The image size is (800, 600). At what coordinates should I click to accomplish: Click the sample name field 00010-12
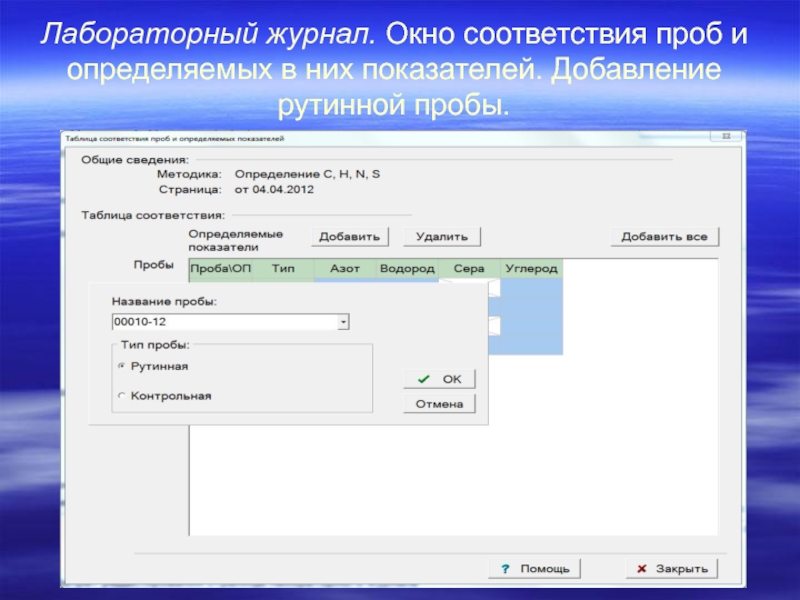pos(225,322)
